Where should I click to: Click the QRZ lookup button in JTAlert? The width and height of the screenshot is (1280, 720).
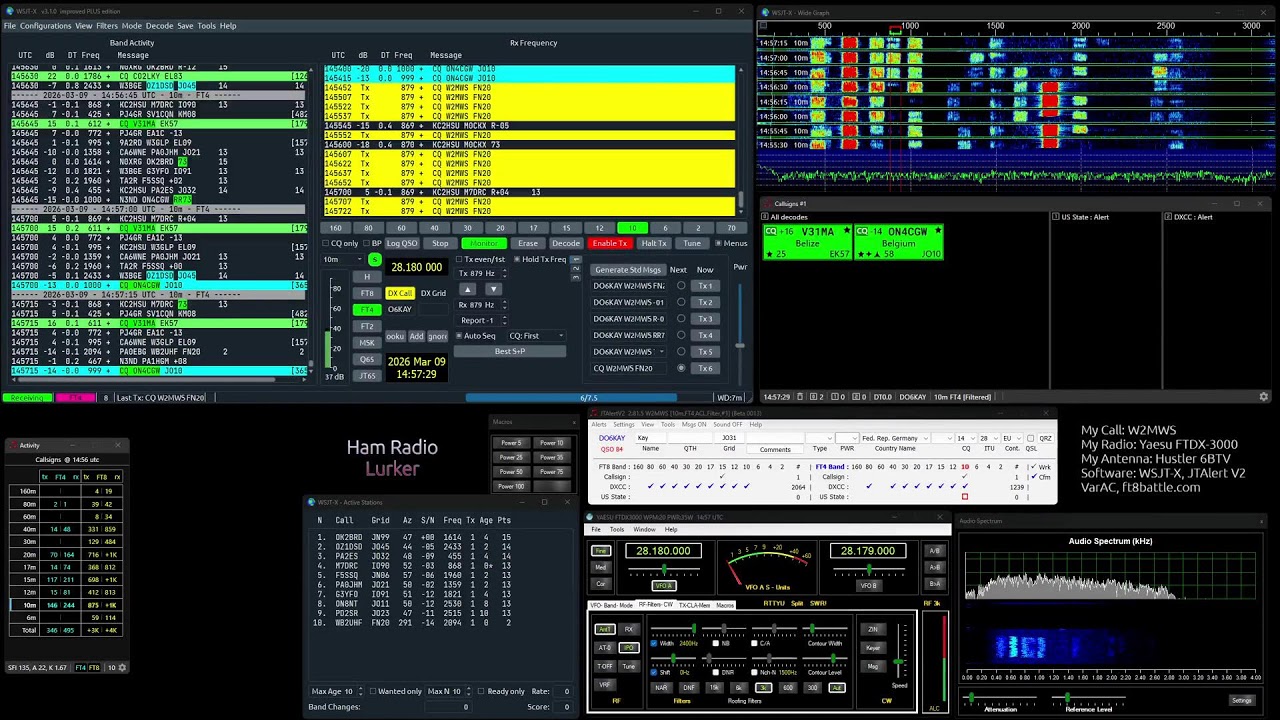1044,438
